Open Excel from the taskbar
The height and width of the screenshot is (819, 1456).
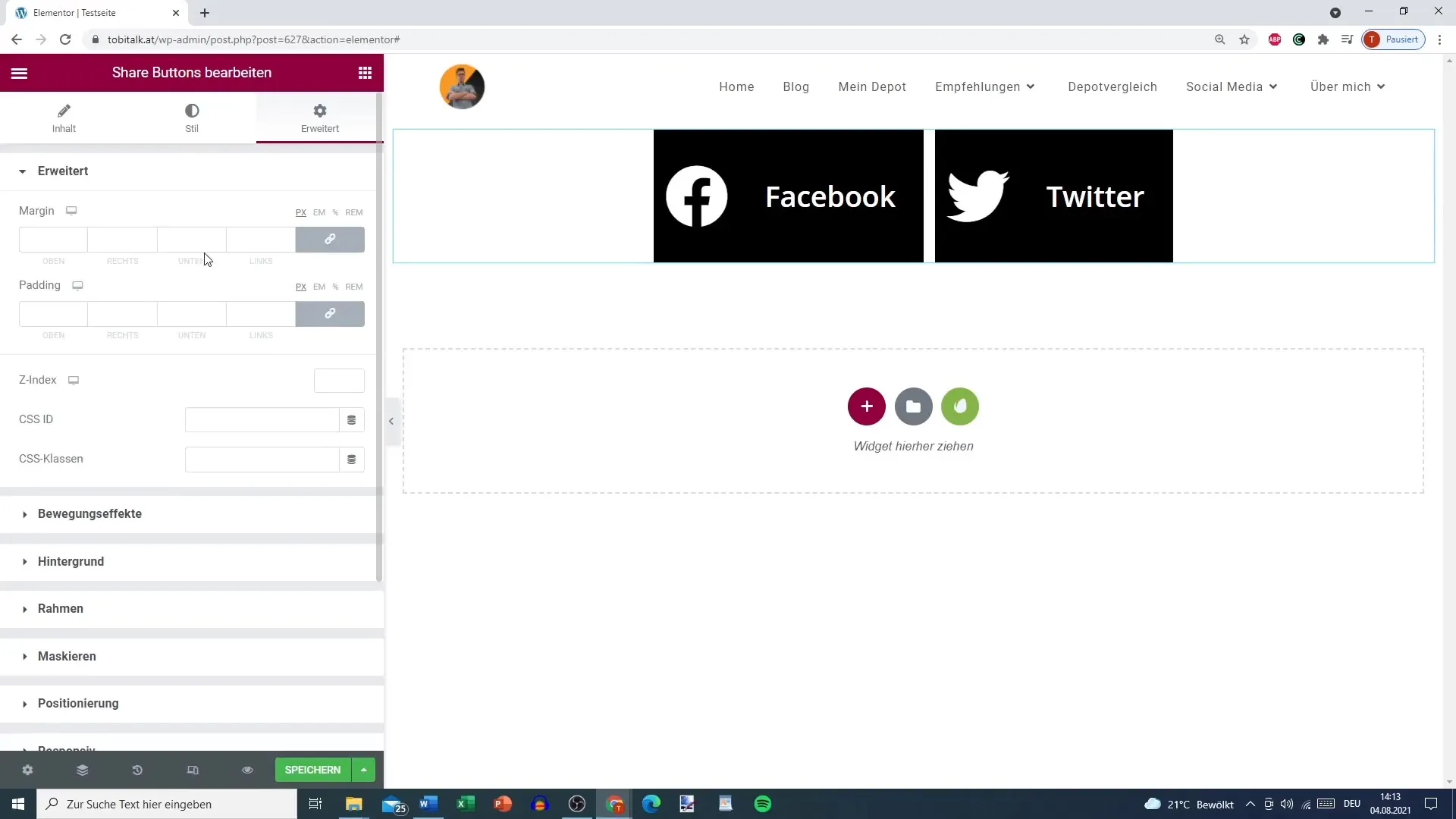click(x=466, y=804)
